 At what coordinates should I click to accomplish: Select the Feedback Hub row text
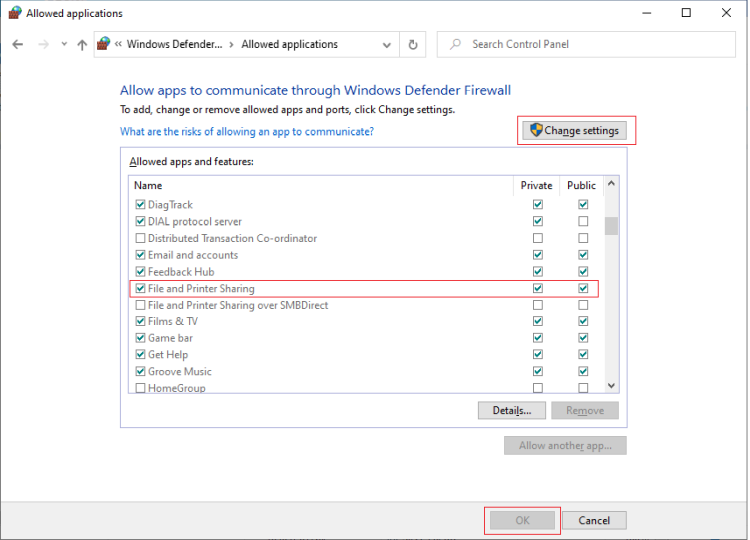tap(181, 272)
